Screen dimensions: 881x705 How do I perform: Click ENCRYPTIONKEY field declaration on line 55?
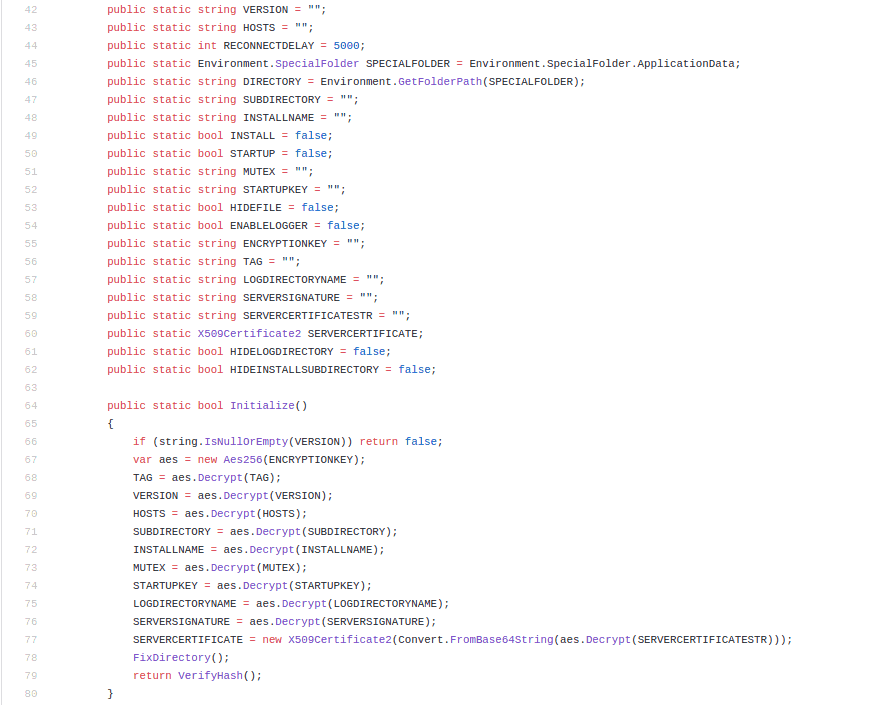pyautogui.click(x=285, y=243)
